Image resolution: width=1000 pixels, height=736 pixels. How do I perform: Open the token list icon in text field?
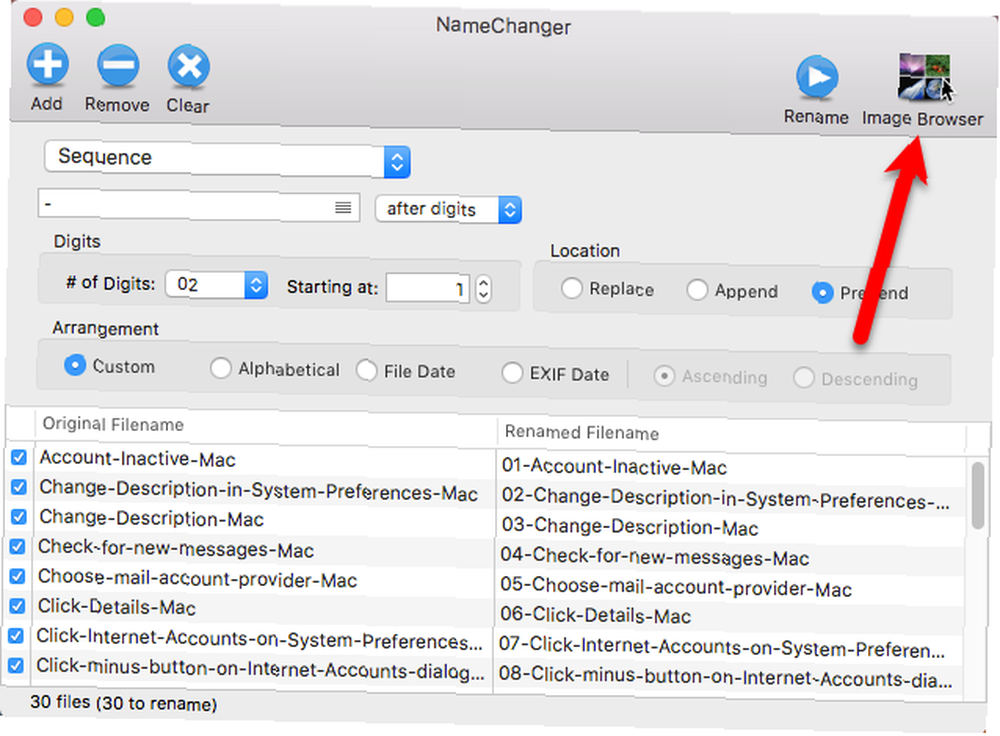pos(343,207)
